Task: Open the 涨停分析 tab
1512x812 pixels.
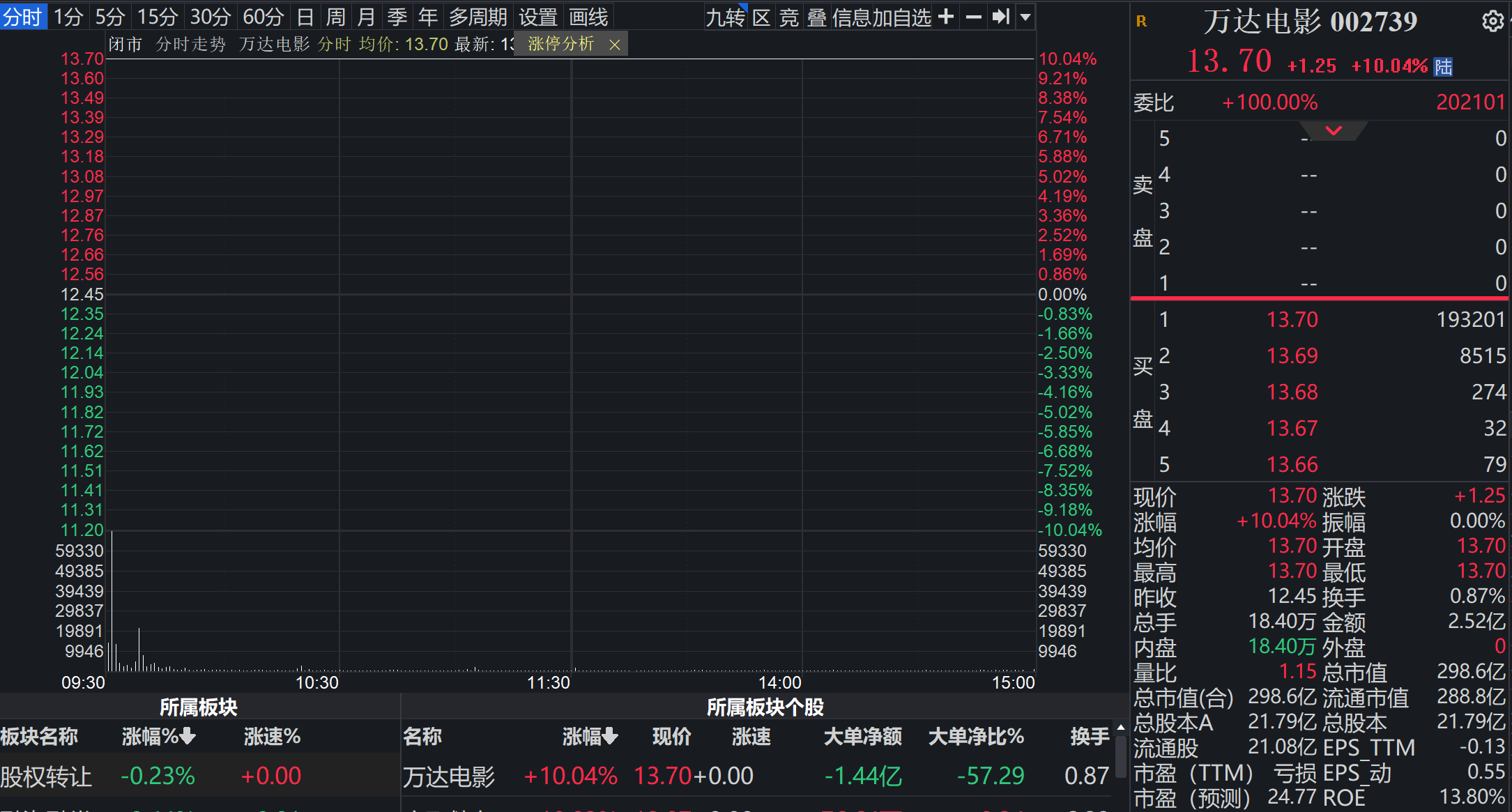Action: point(561,44)
